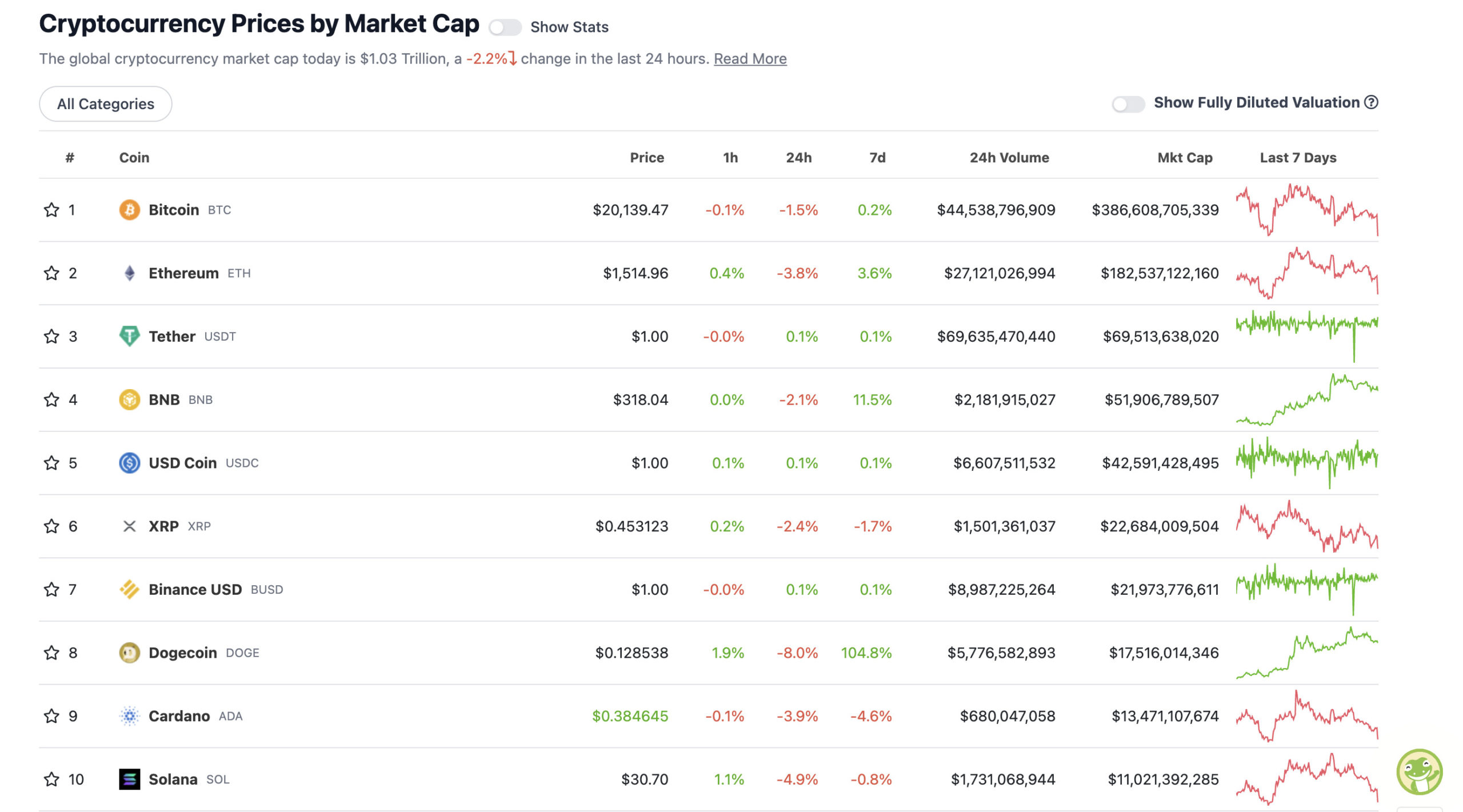Click the USD Coin logo icon
This screenshot has height=812, width=1463.
130,463
